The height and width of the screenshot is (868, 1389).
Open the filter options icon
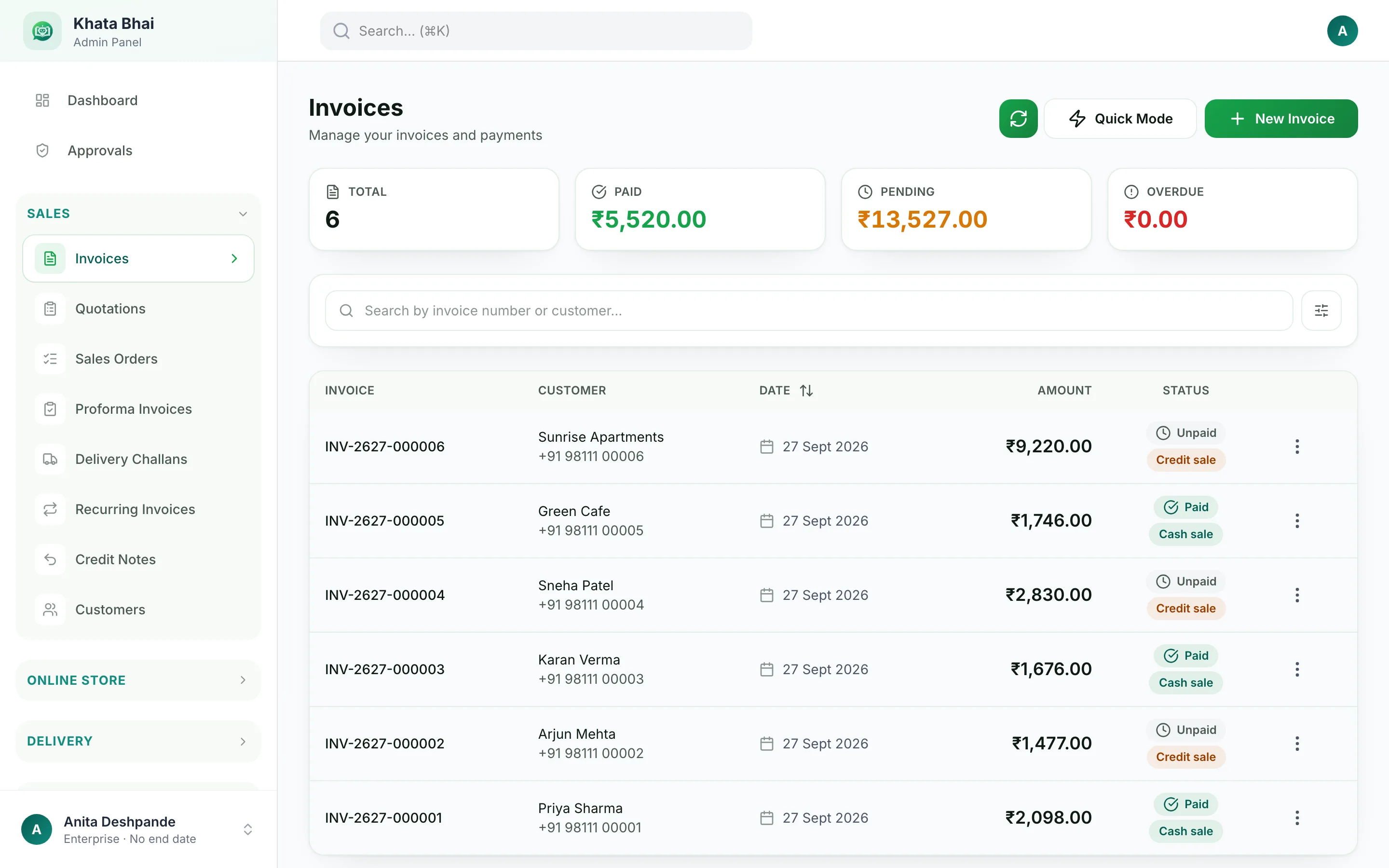tap(1321, 311)
